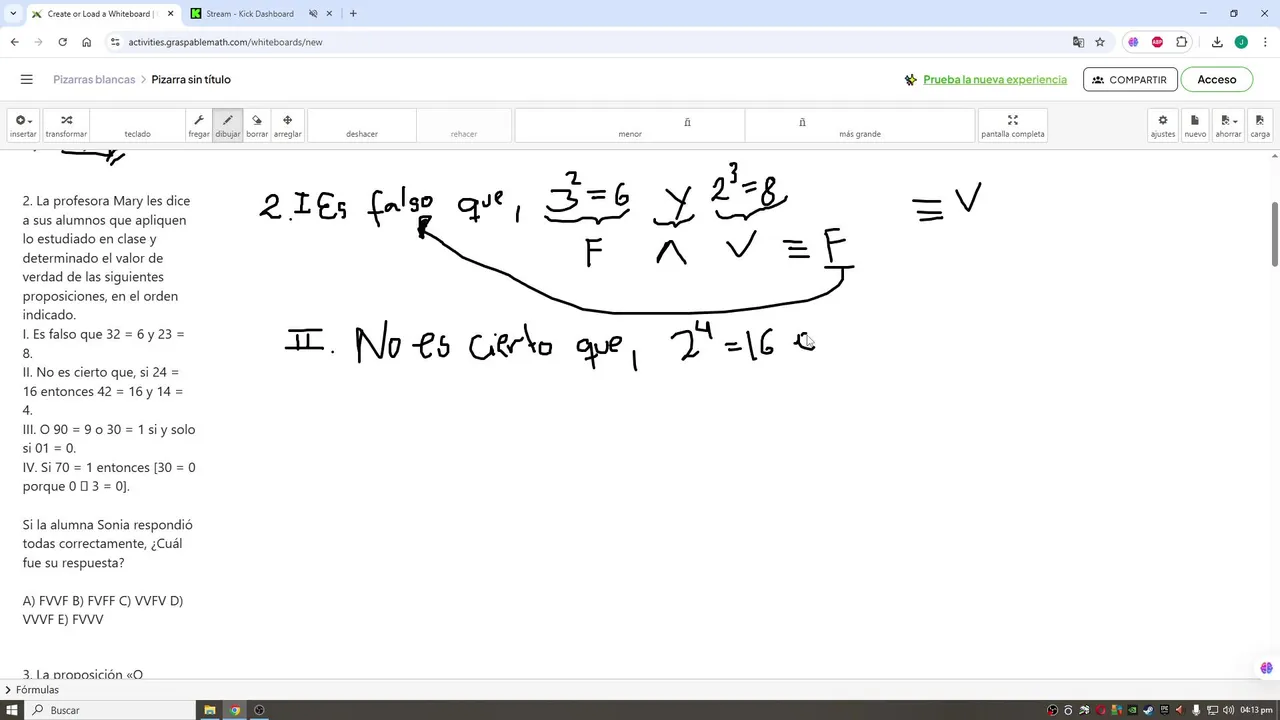The image size is (1280, 720).
Task: Click más grande to increase size
Action: point(860,125)
